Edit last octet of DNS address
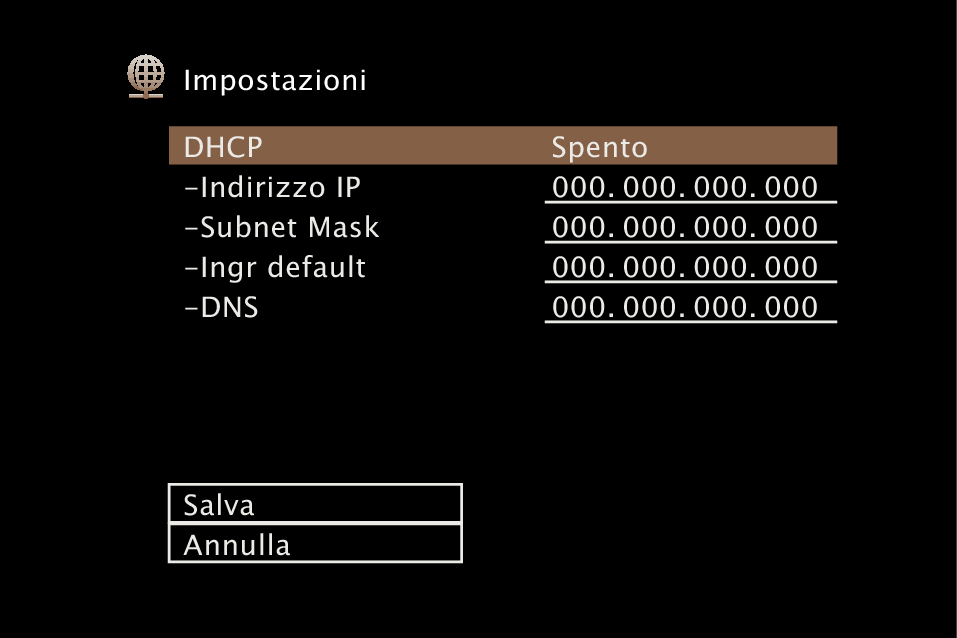The width and height of the screenshot is (957, 638). tap(792, 306)
